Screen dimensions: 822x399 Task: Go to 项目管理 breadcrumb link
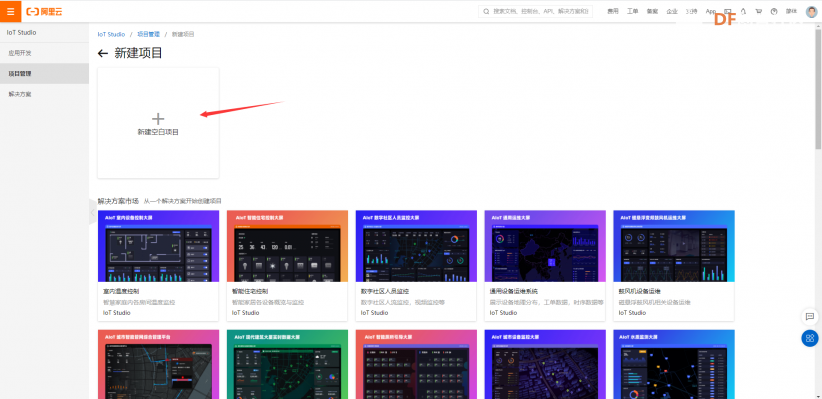tap(149, 34)
